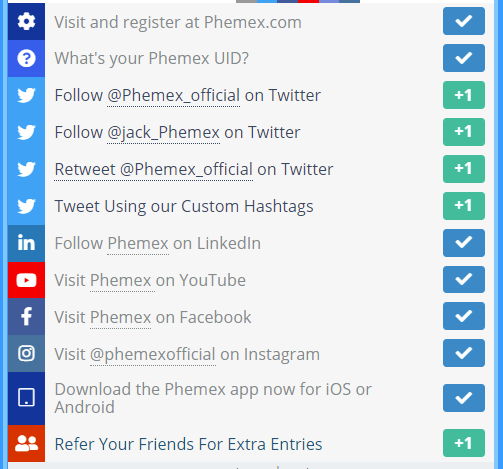
Task: Open the @phemexofficial Instagram link
Action: coord(153,354)
